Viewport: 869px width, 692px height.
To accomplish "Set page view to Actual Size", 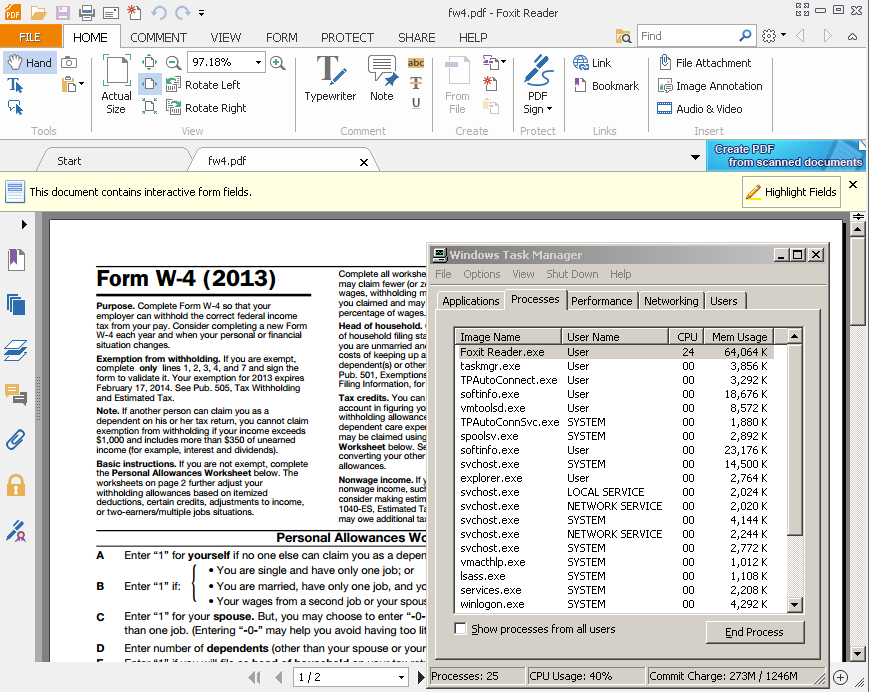I will [x=116, y=84].
